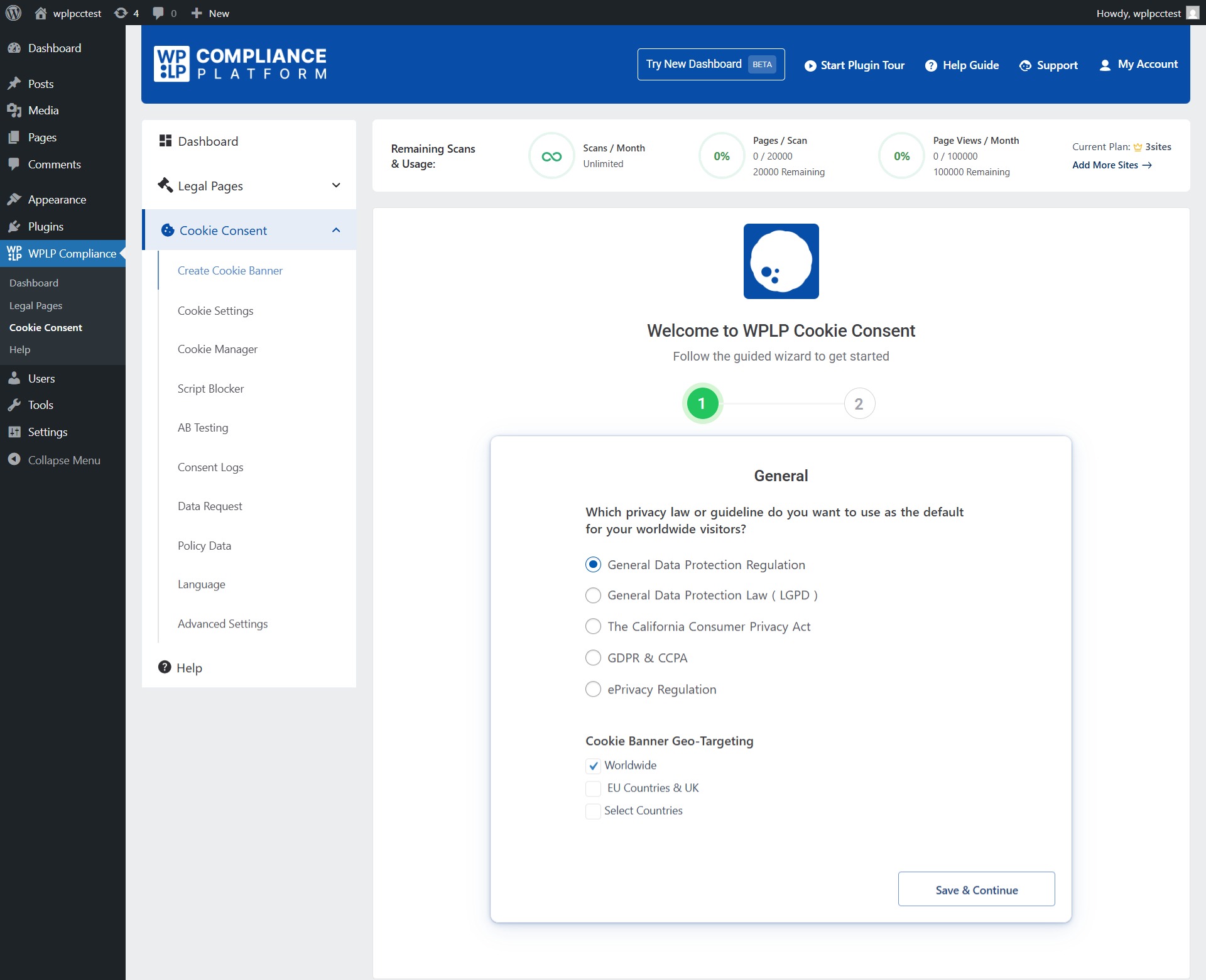
Task: Select the GDPR & CCPA radio button
Action: (593, 658)
